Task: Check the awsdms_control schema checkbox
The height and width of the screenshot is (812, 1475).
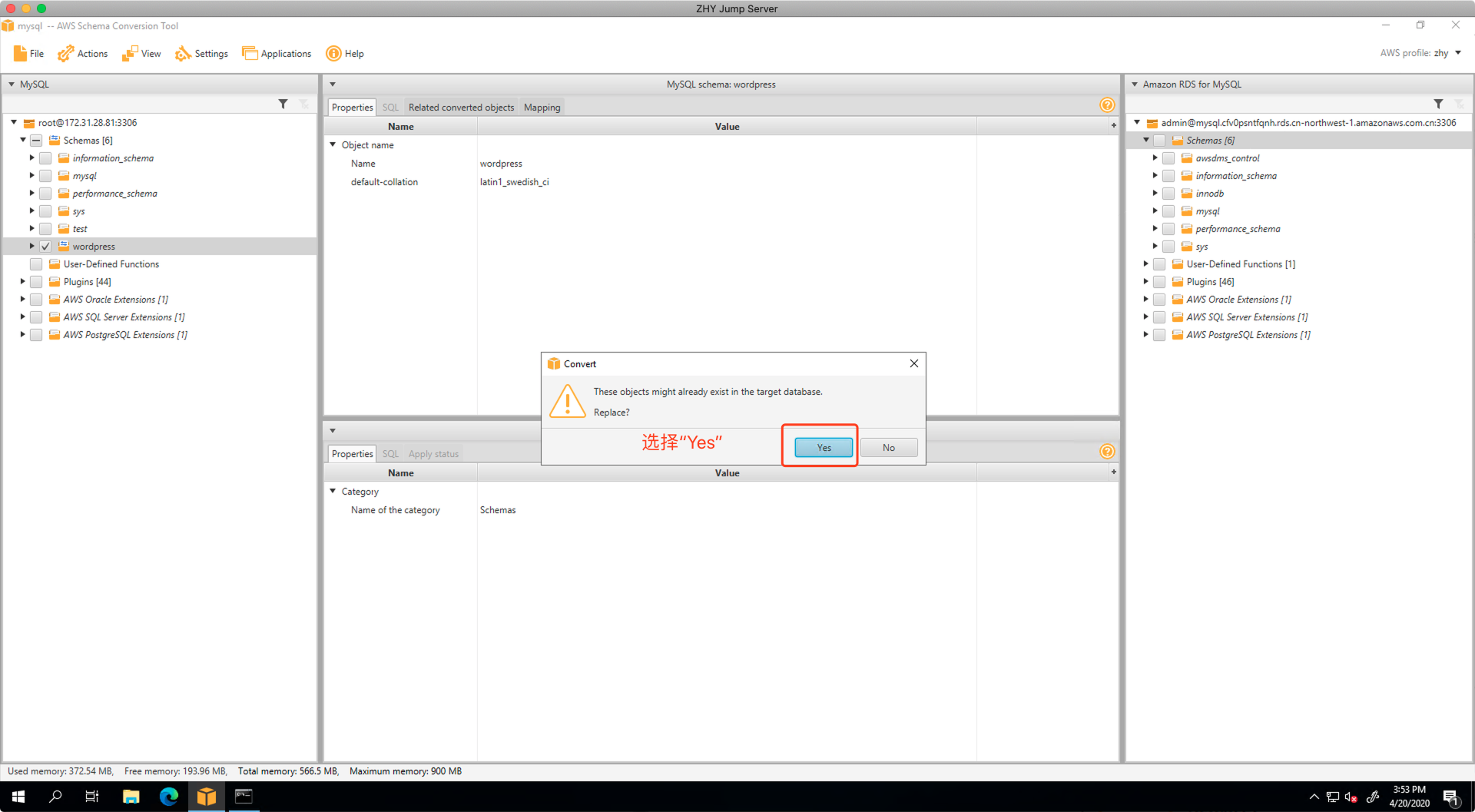Action: click(x=1168, y=158)
